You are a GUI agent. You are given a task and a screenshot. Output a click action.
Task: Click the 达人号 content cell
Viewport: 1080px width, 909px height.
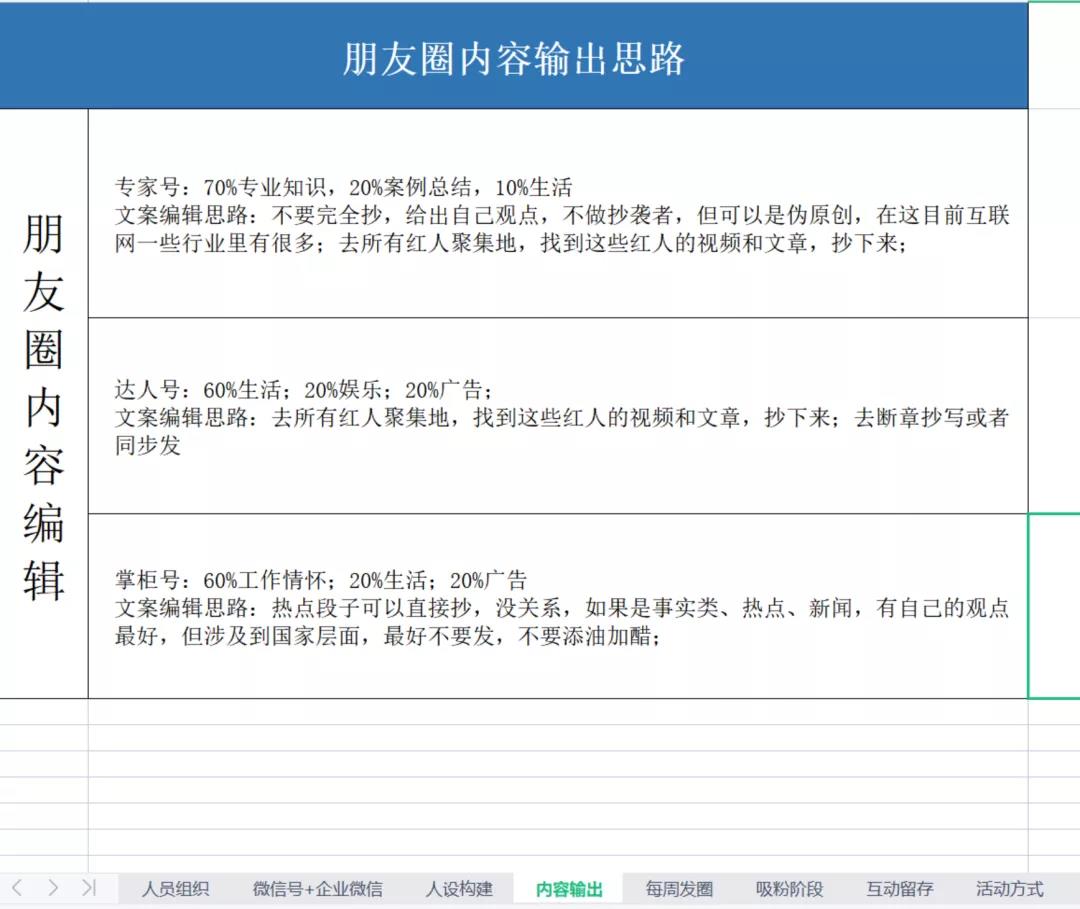click(x=558, y=416)
